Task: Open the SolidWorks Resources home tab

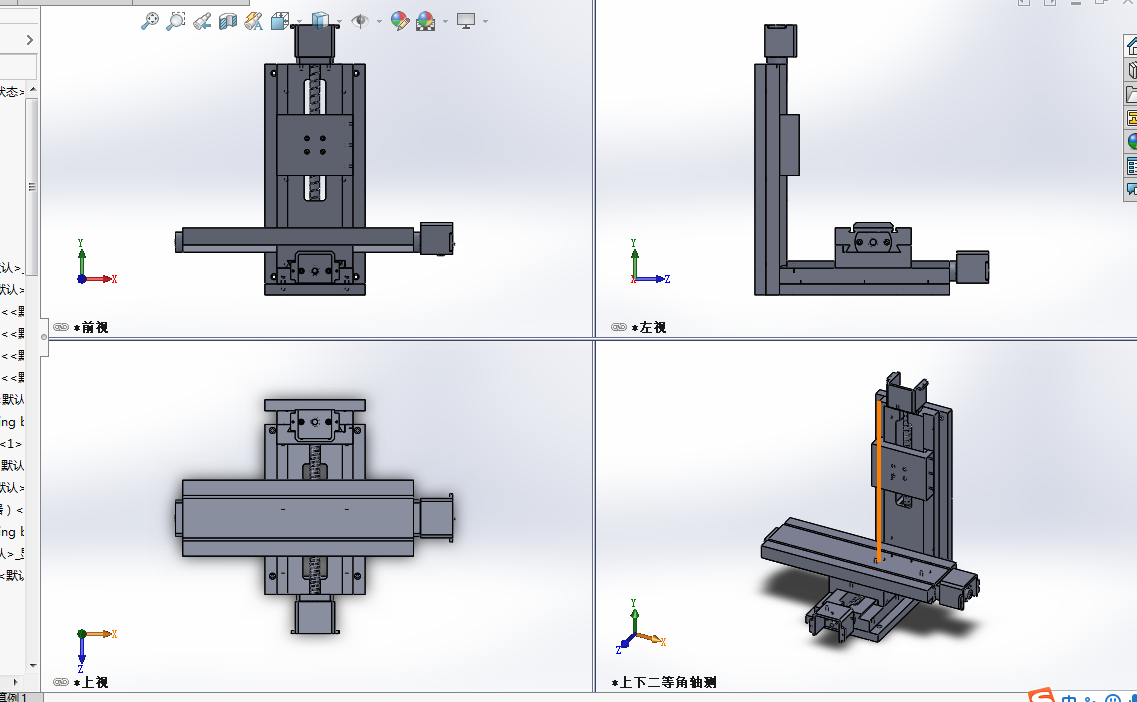Action: tap(1131, 46)
